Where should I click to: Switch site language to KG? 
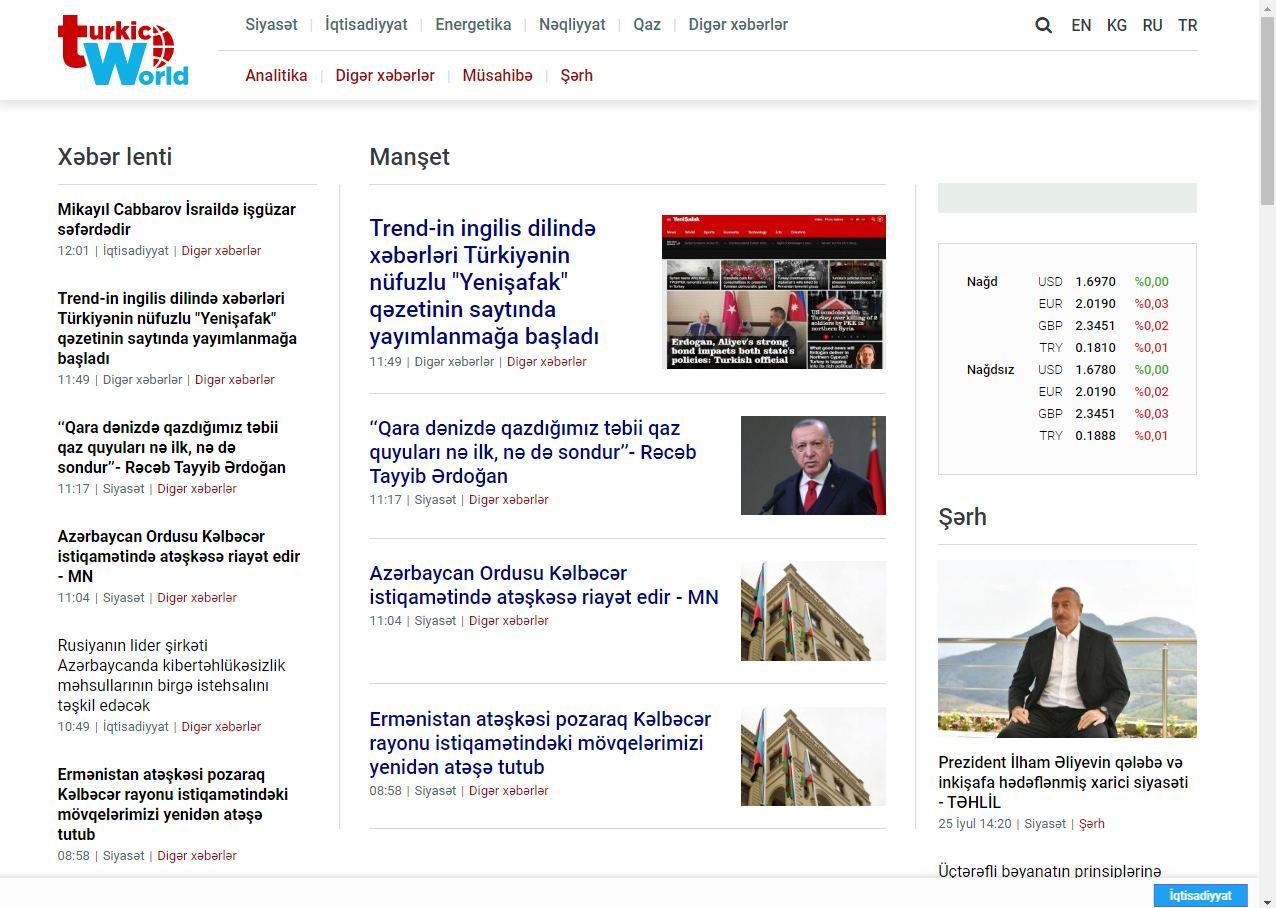[1117, 25]
